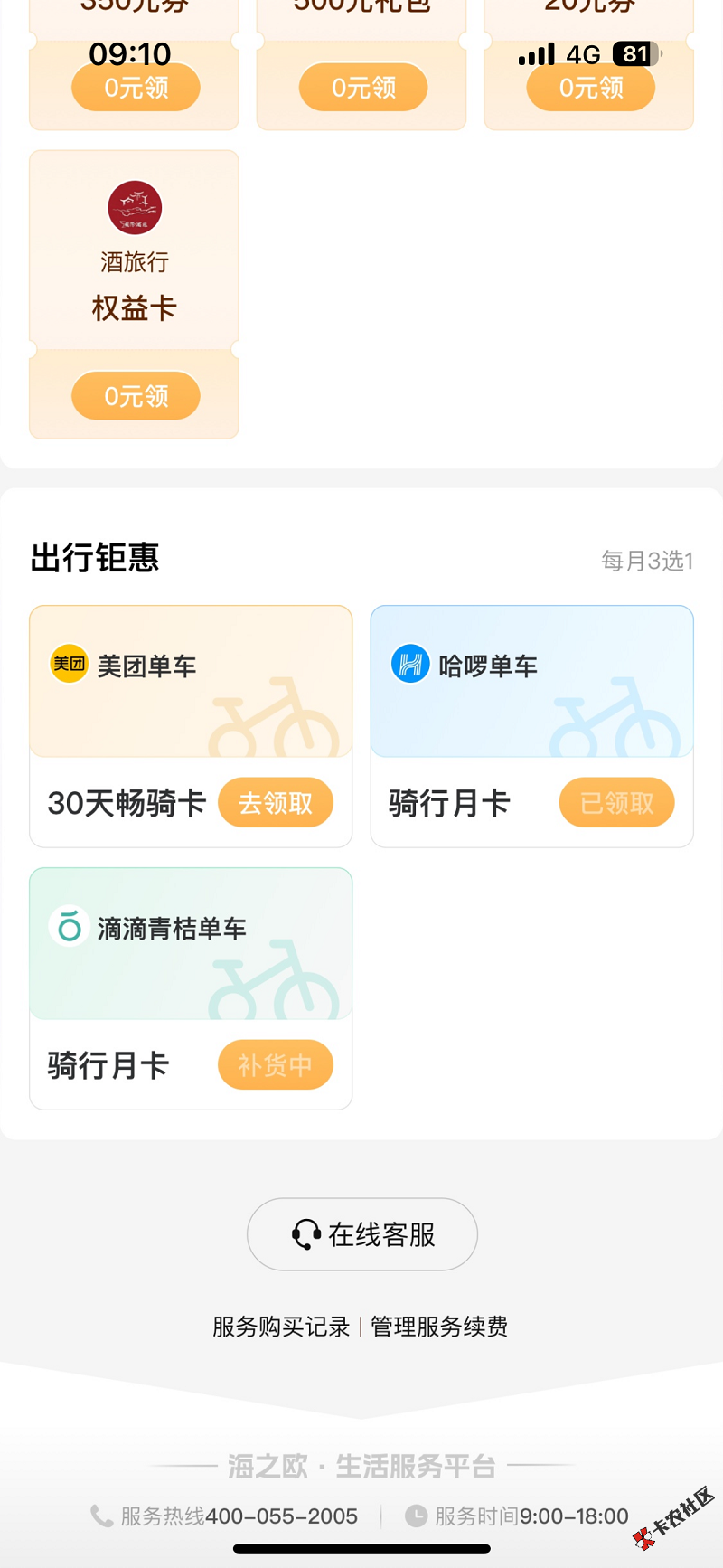The image size is (723, 1568).
Task: Tap the bicycle illustration on Meituan card
Action: pos(274,719)
